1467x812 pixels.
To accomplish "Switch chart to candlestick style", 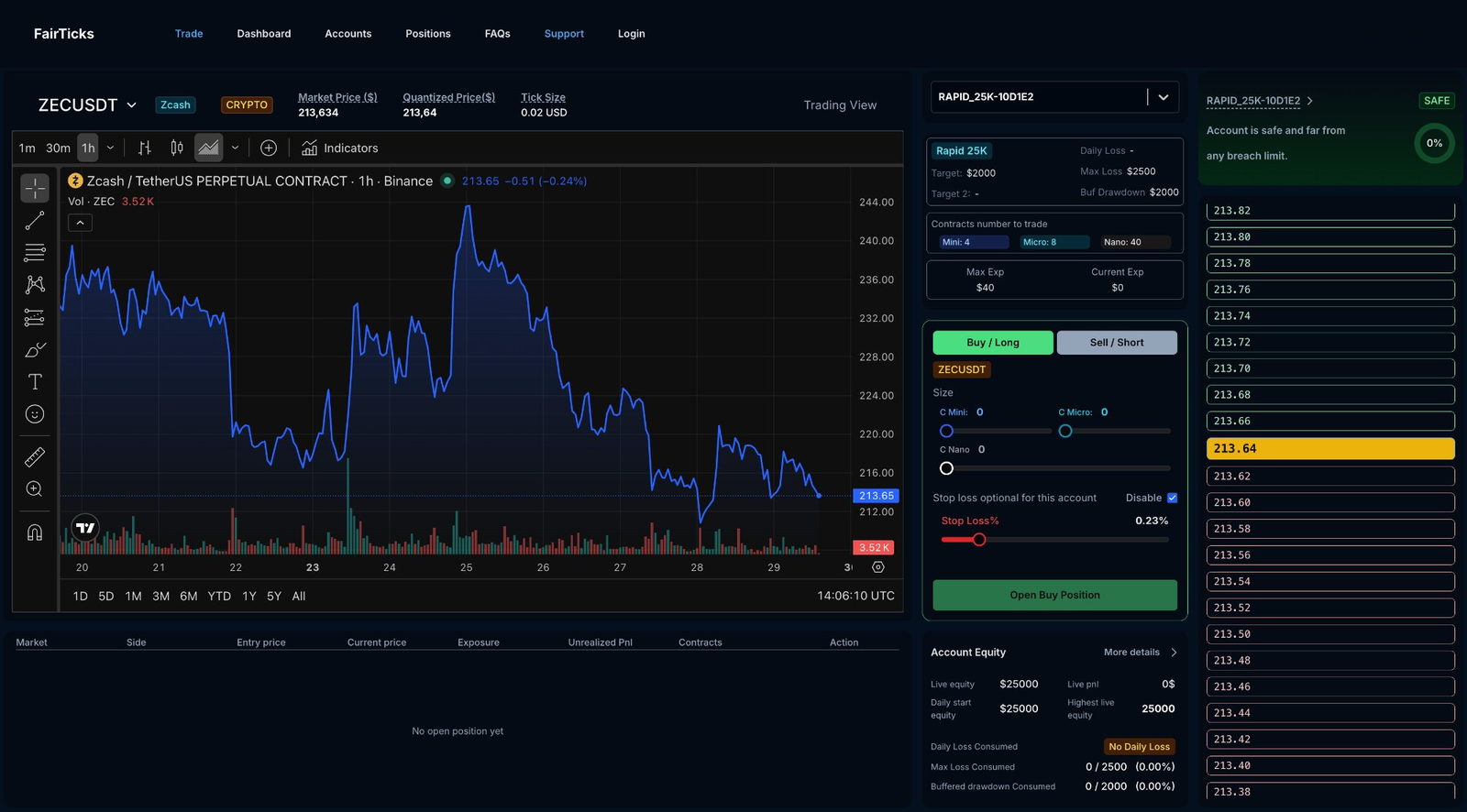I will click(x=177, y=148).
